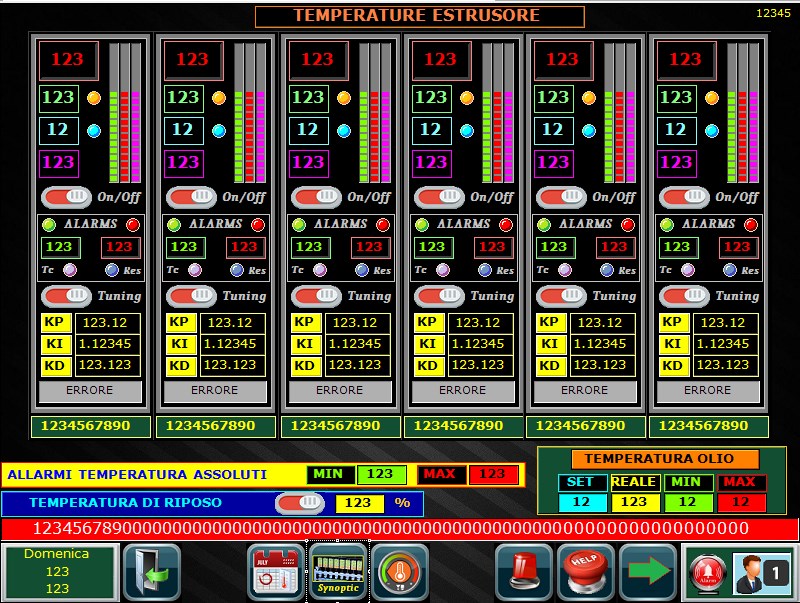Open the July calendar scheduler icon
800x603 pixels.
[x=276, y=572]
